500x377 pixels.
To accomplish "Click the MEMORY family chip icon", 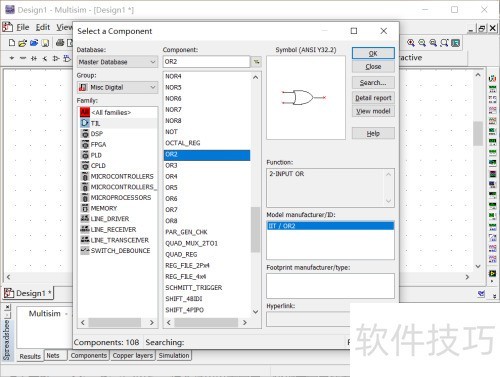I will pos(85,208).
